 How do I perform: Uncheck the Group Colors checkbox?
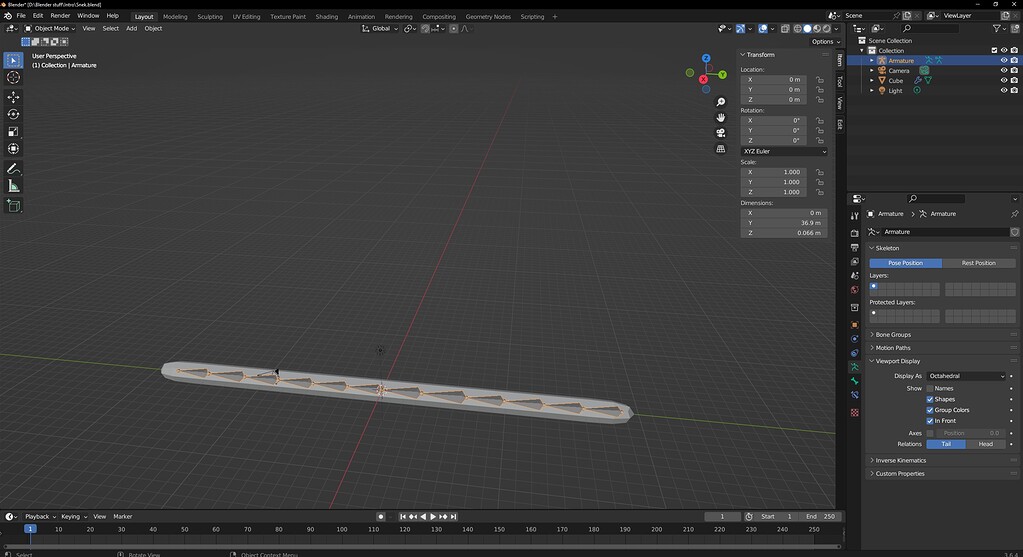coord(930,410)
